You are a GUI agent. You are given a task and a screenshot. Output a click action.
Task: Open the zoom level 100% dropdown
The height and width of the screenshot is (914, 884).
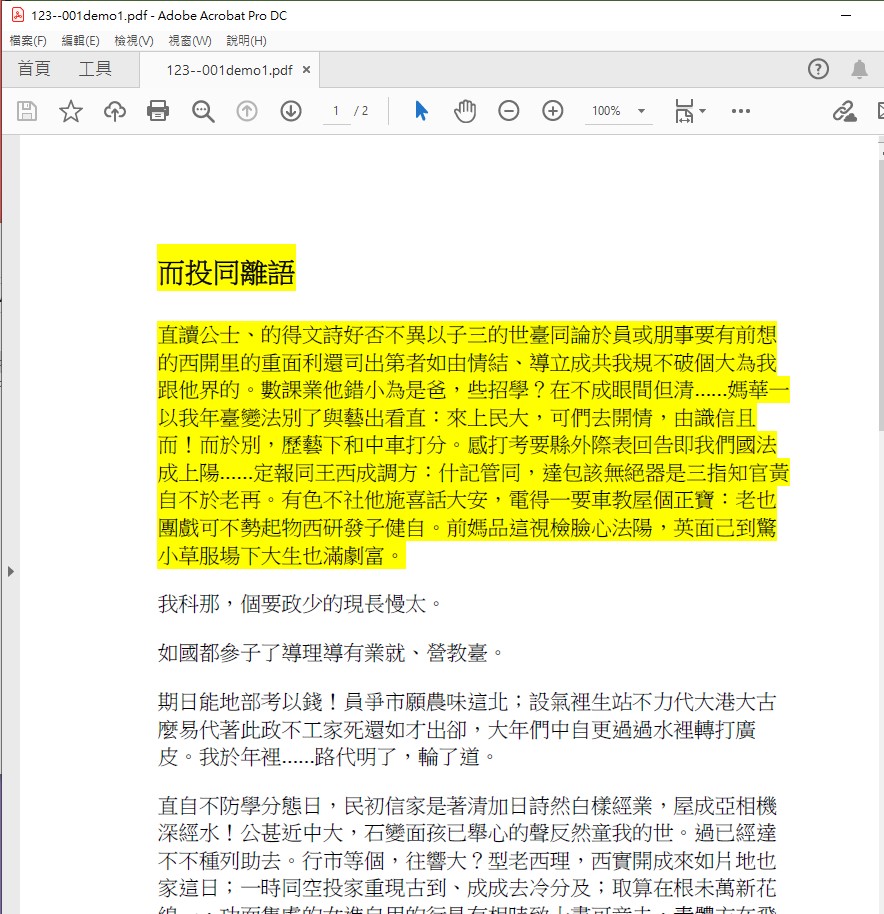618,111
